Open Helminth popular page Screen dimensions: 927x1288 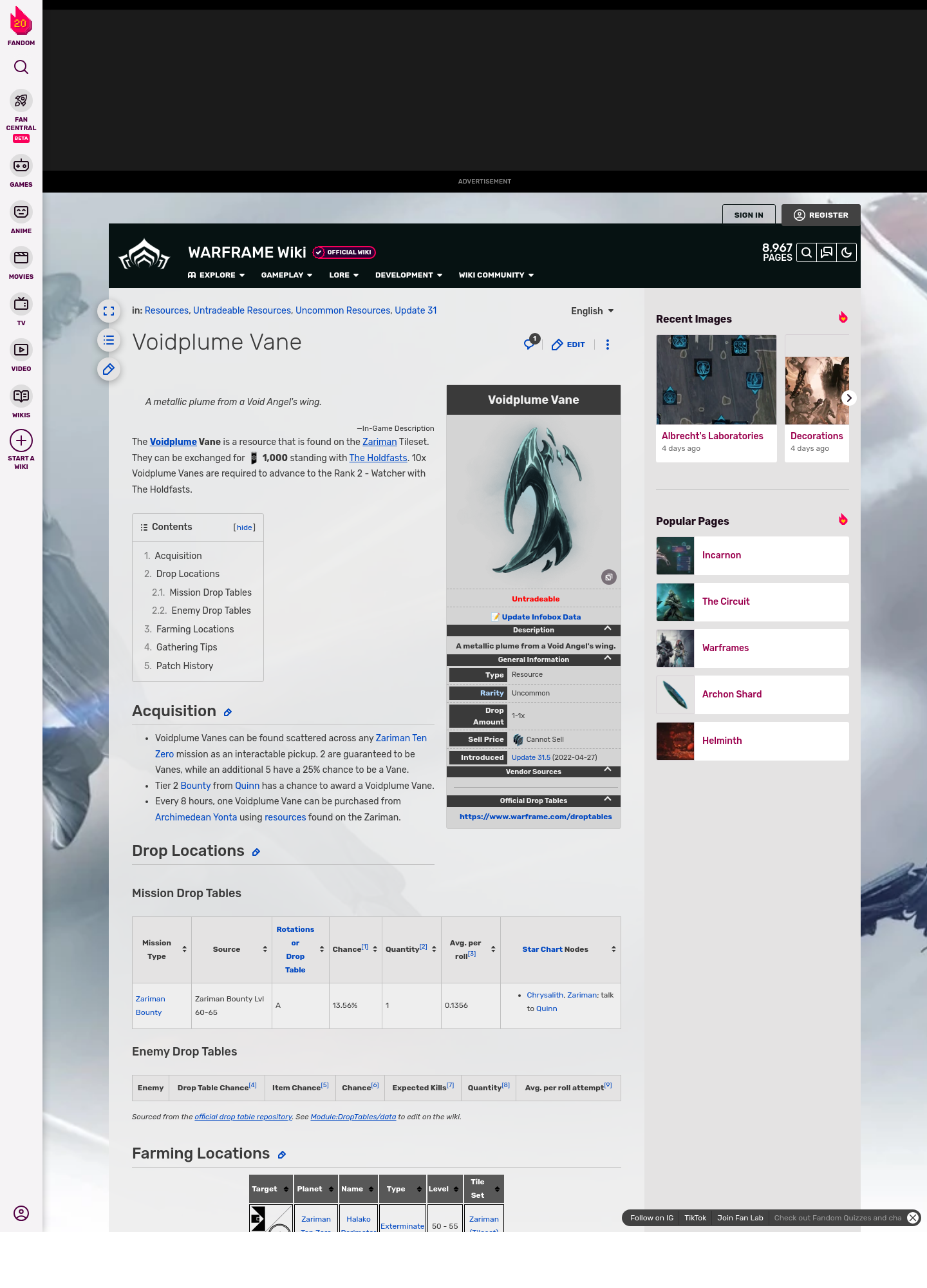point(753,741)
